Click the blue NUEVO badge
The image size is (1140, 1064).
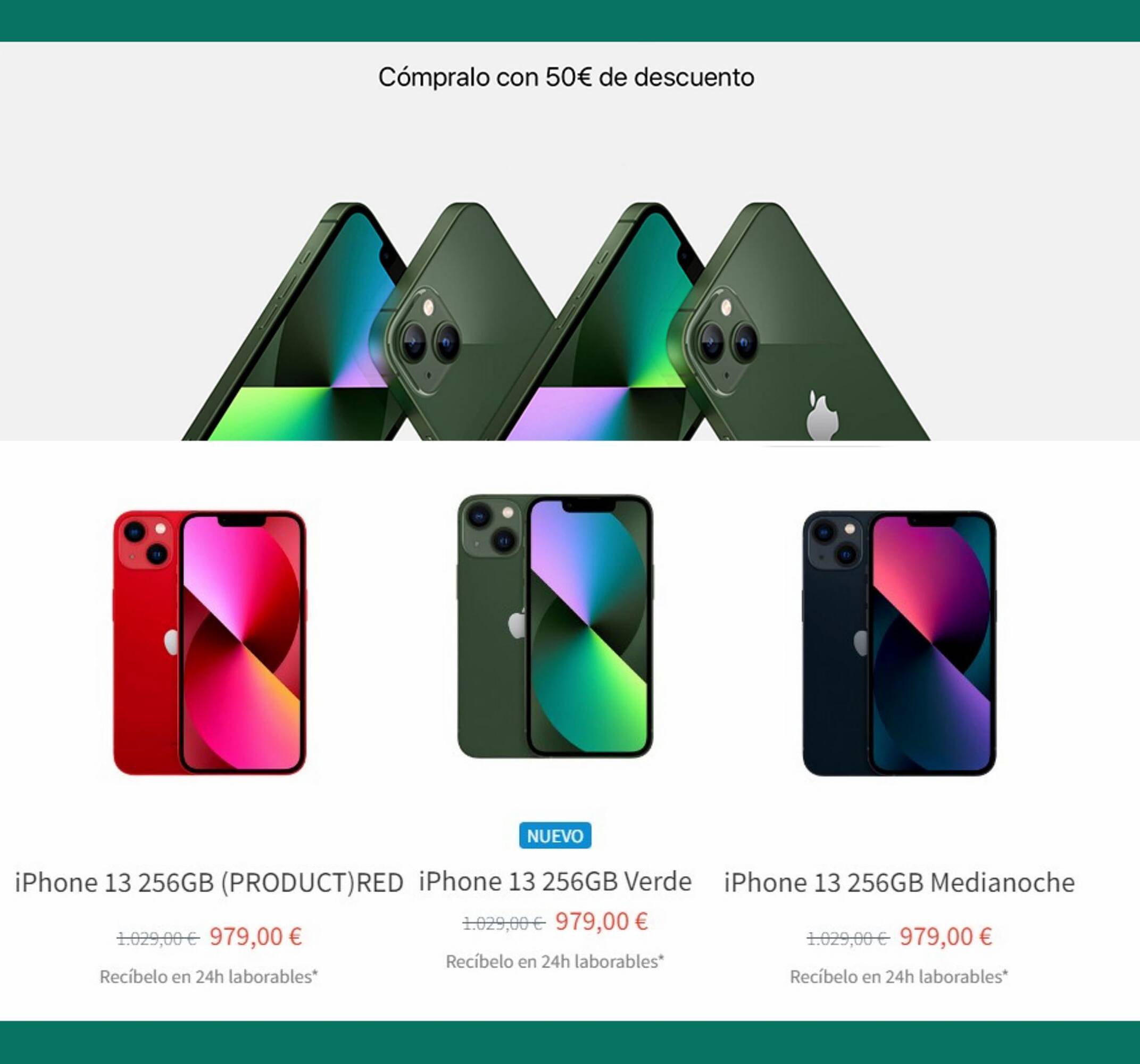click(x=554, y=836)
